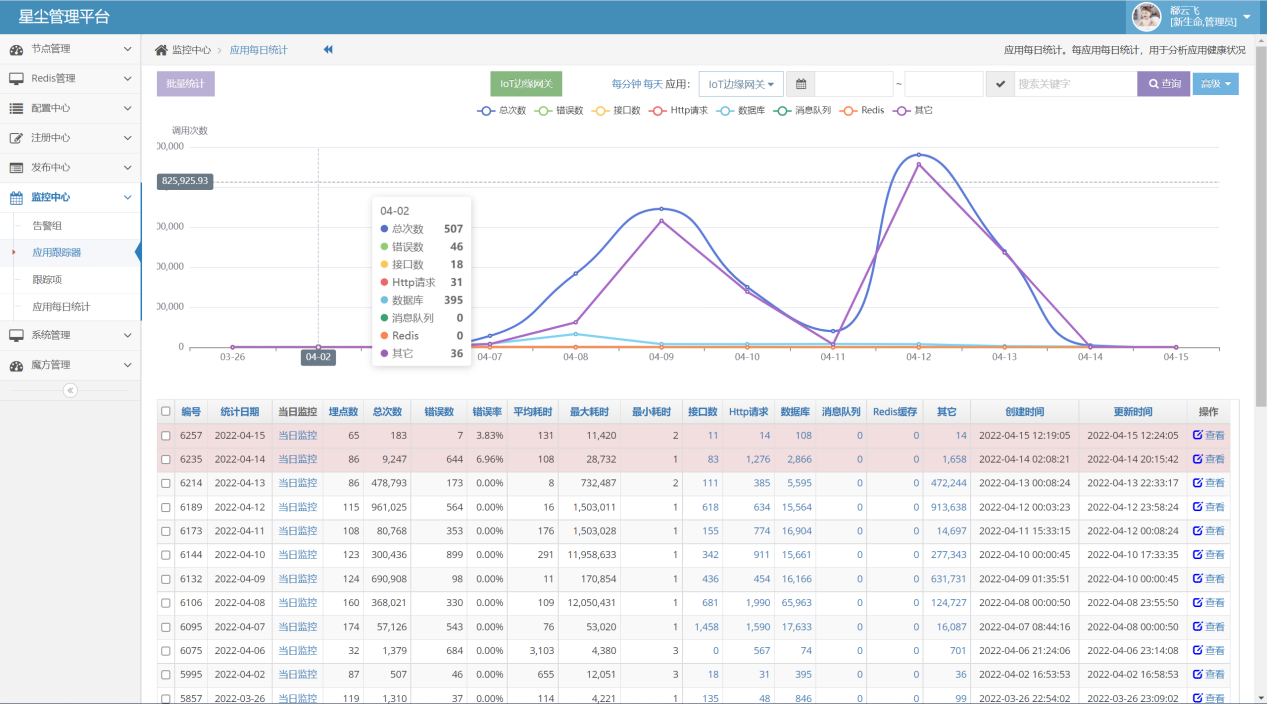Open the IoT边缘网关 application dropdown

pyautogui.click(x=741, y=84)
